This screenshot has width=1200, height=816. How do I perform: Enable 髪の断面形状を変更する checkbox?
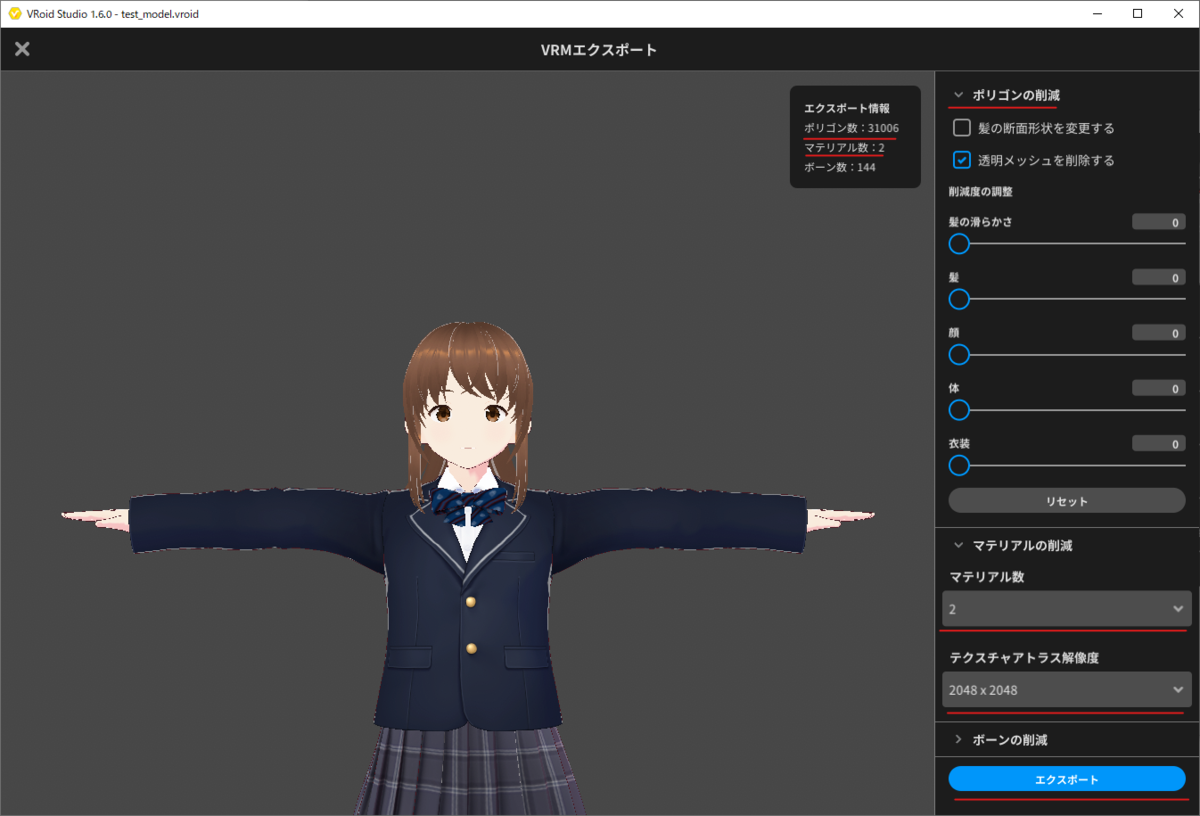(x=962, y=128)
